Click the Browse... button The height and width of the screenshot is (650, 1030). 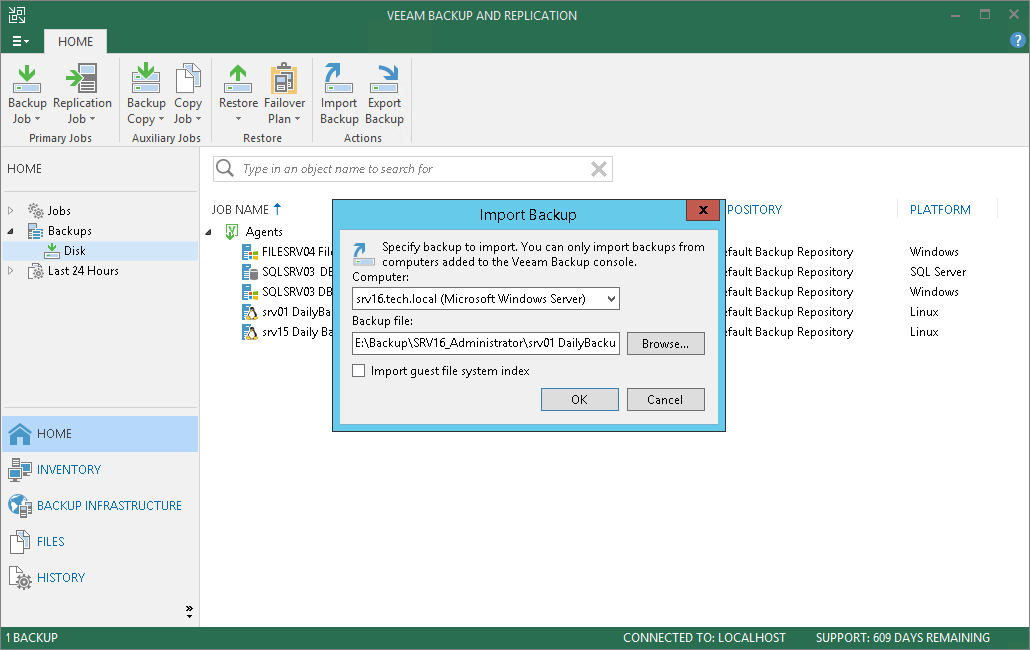tap(665, 343)
